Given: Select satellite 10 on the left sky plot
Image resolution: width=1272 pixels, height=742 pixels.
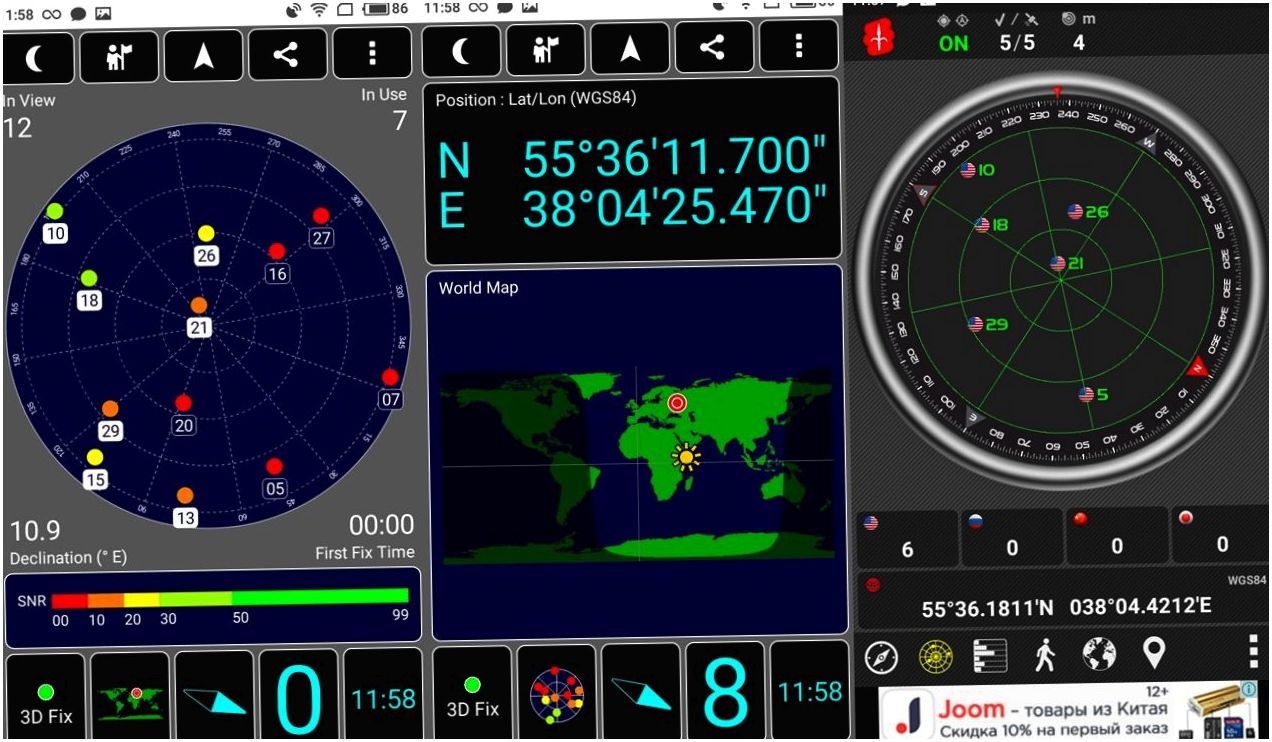Looking at the screenshot, I should click(55, 222).
